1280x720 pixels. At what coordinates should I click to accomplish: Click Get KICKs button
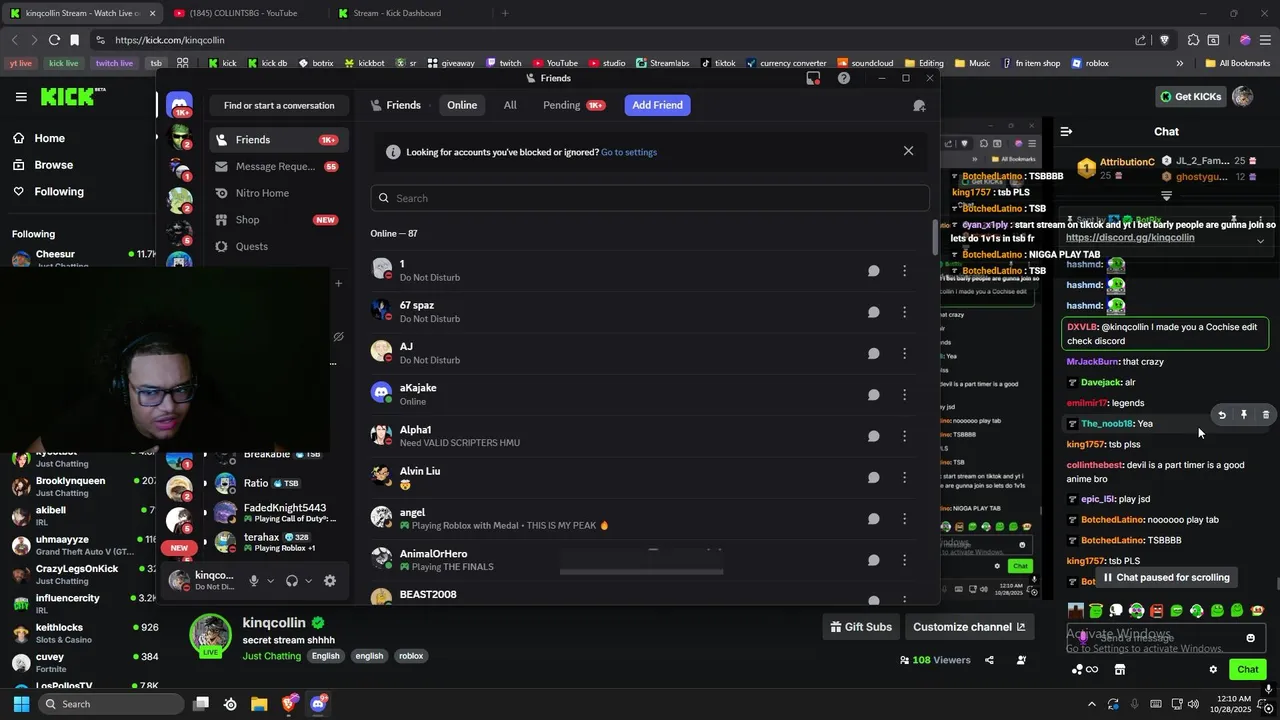pos(1190,97)
